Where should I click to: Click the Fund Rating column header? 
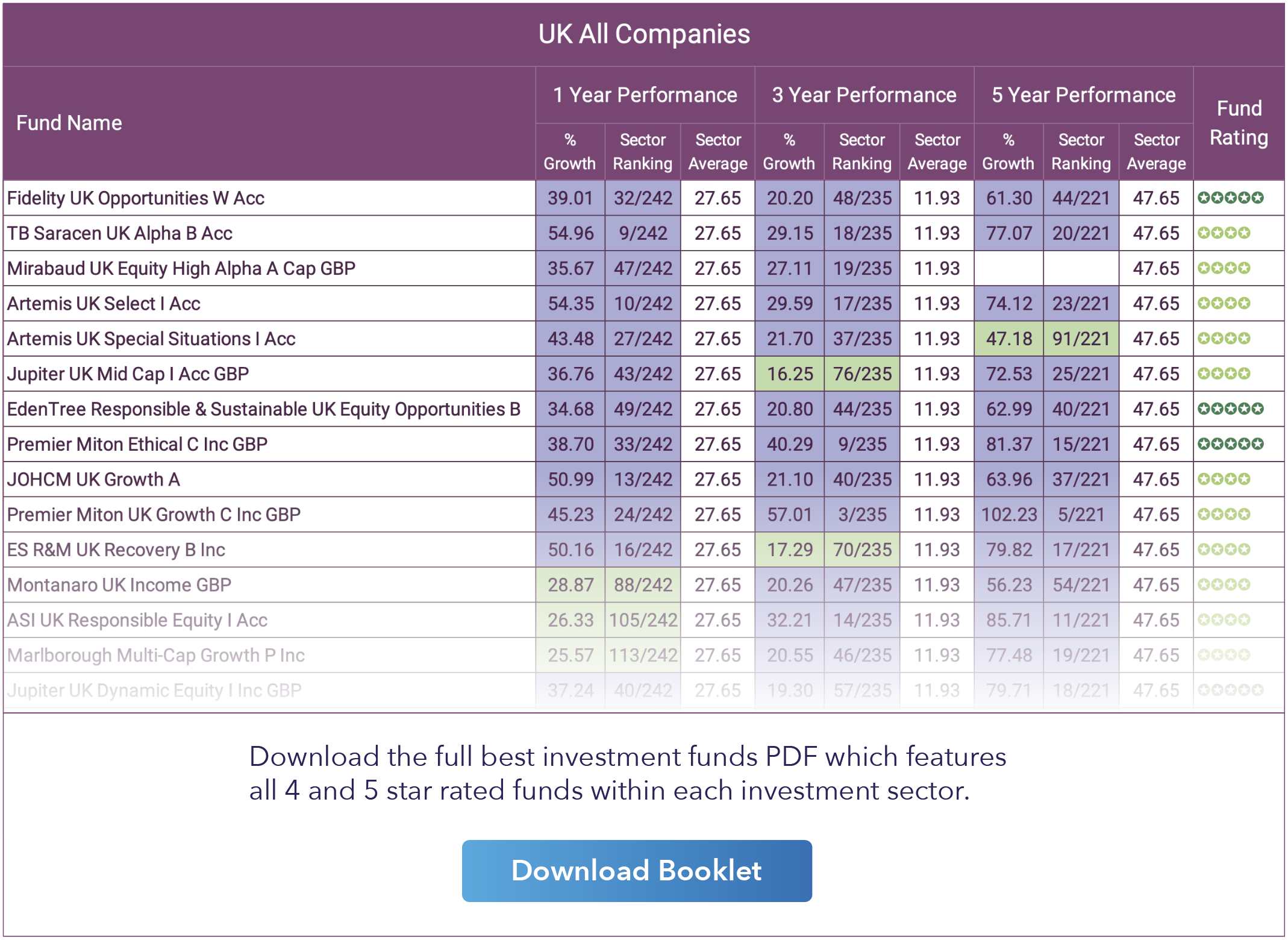point(1239,123)
